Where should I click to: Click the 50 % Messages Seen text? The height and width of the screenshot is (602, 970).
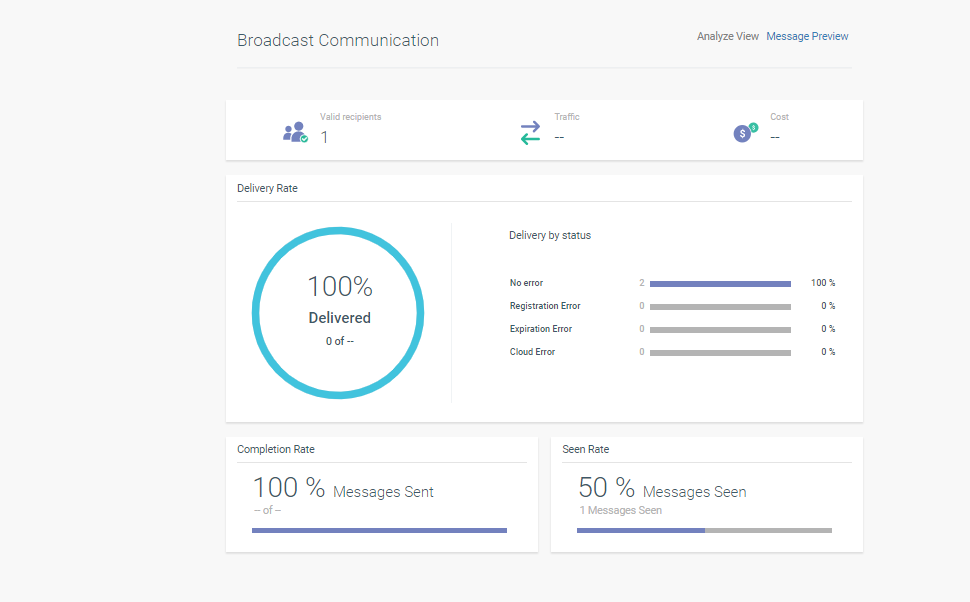point(662,489)
